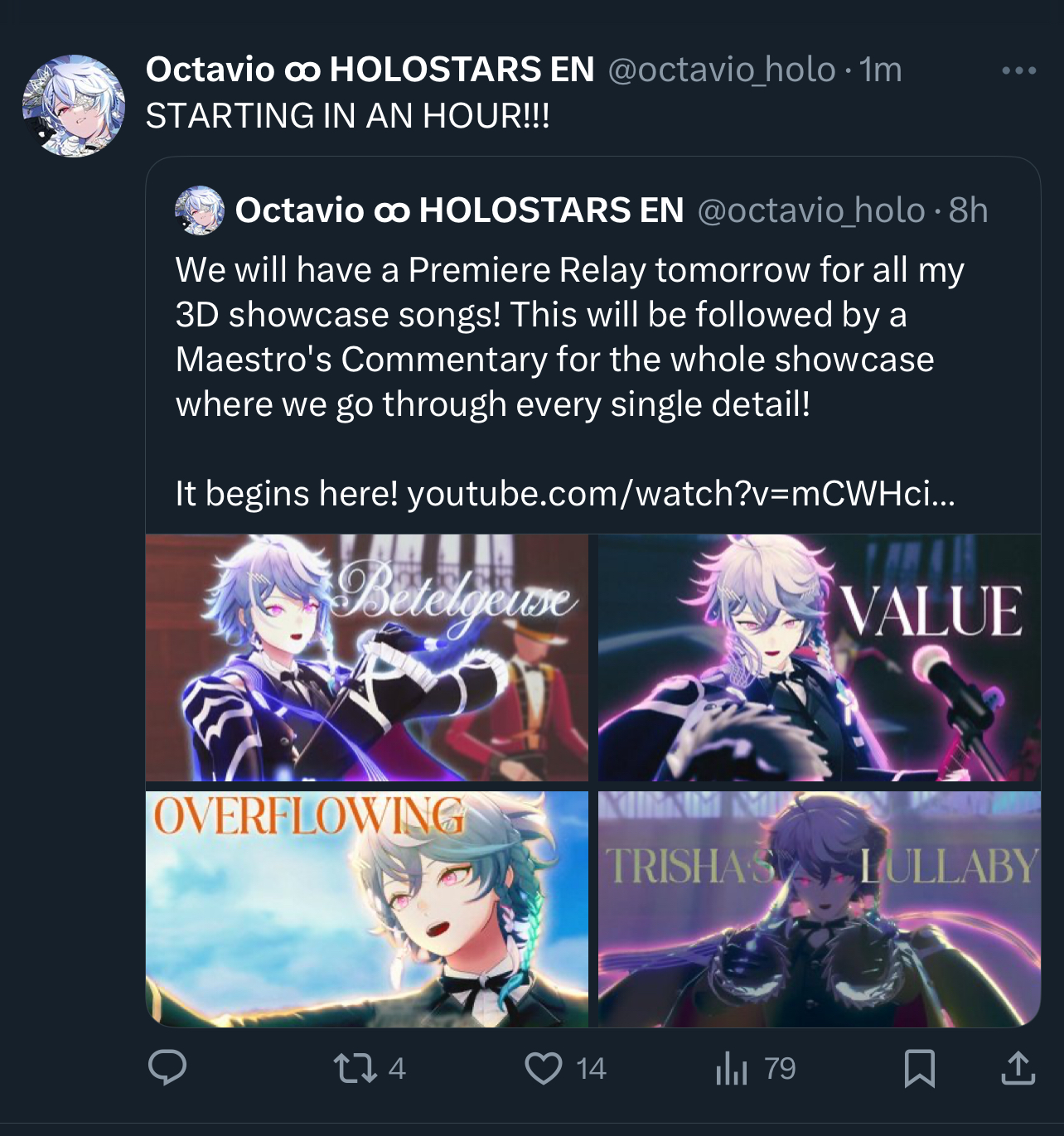
Task: Click the 1m timestamp of the tweet
Action: click(880, 70)
